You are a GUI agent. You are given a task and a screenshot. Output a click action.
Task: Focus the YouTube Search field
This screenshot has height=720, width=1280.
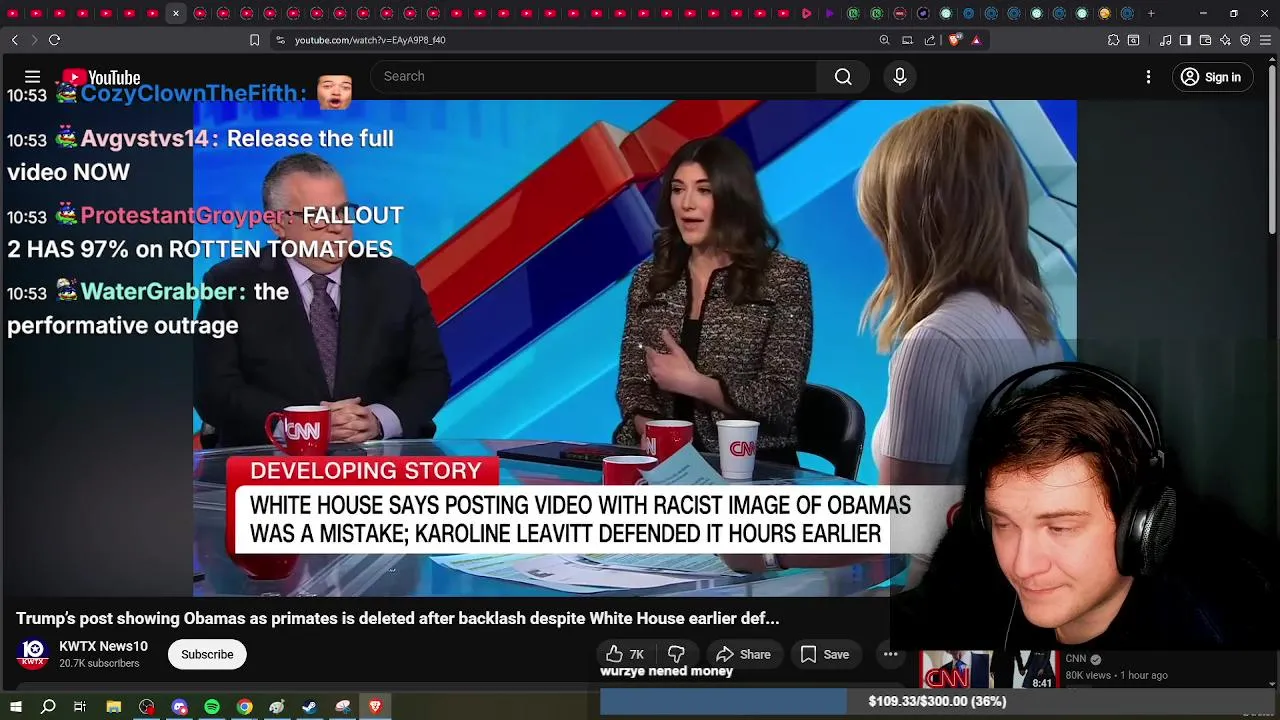(x=594, y=77)
